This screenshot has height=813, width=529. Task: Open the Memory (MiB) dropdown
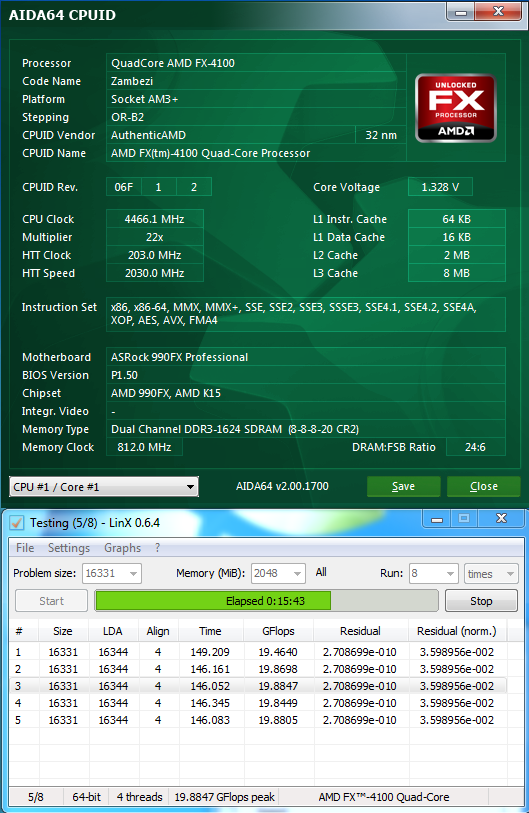(x=279, y=573)
